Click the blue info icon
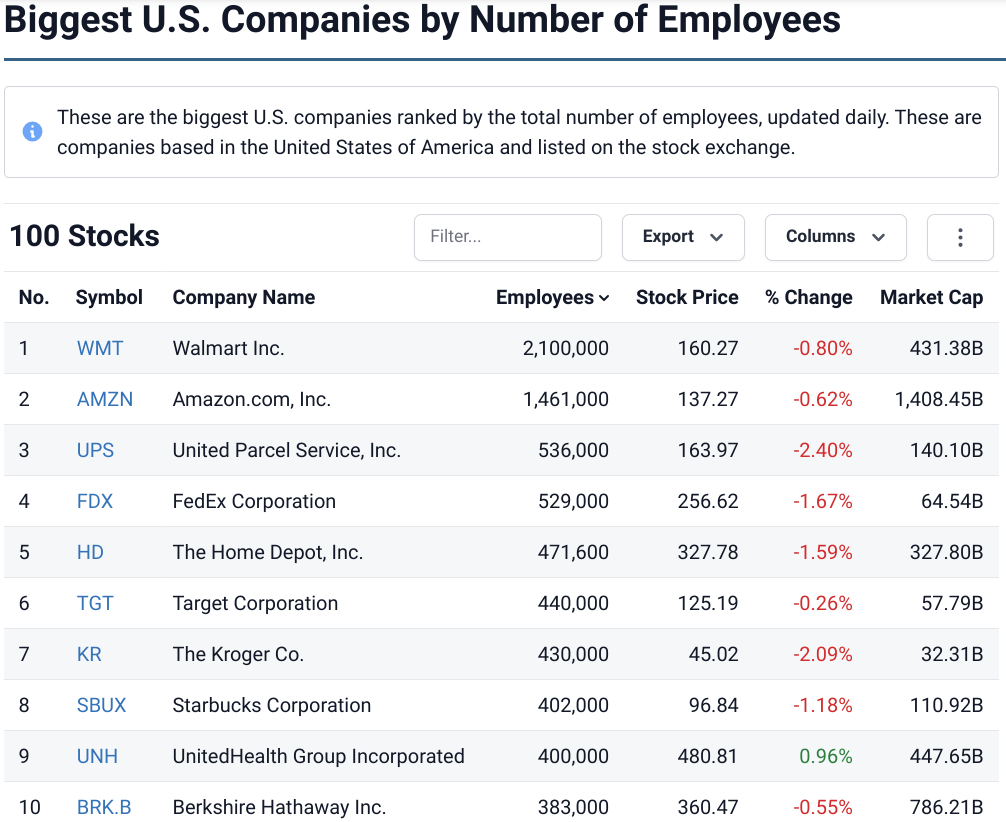1006x822 pixels. click(x=33, y=132)
